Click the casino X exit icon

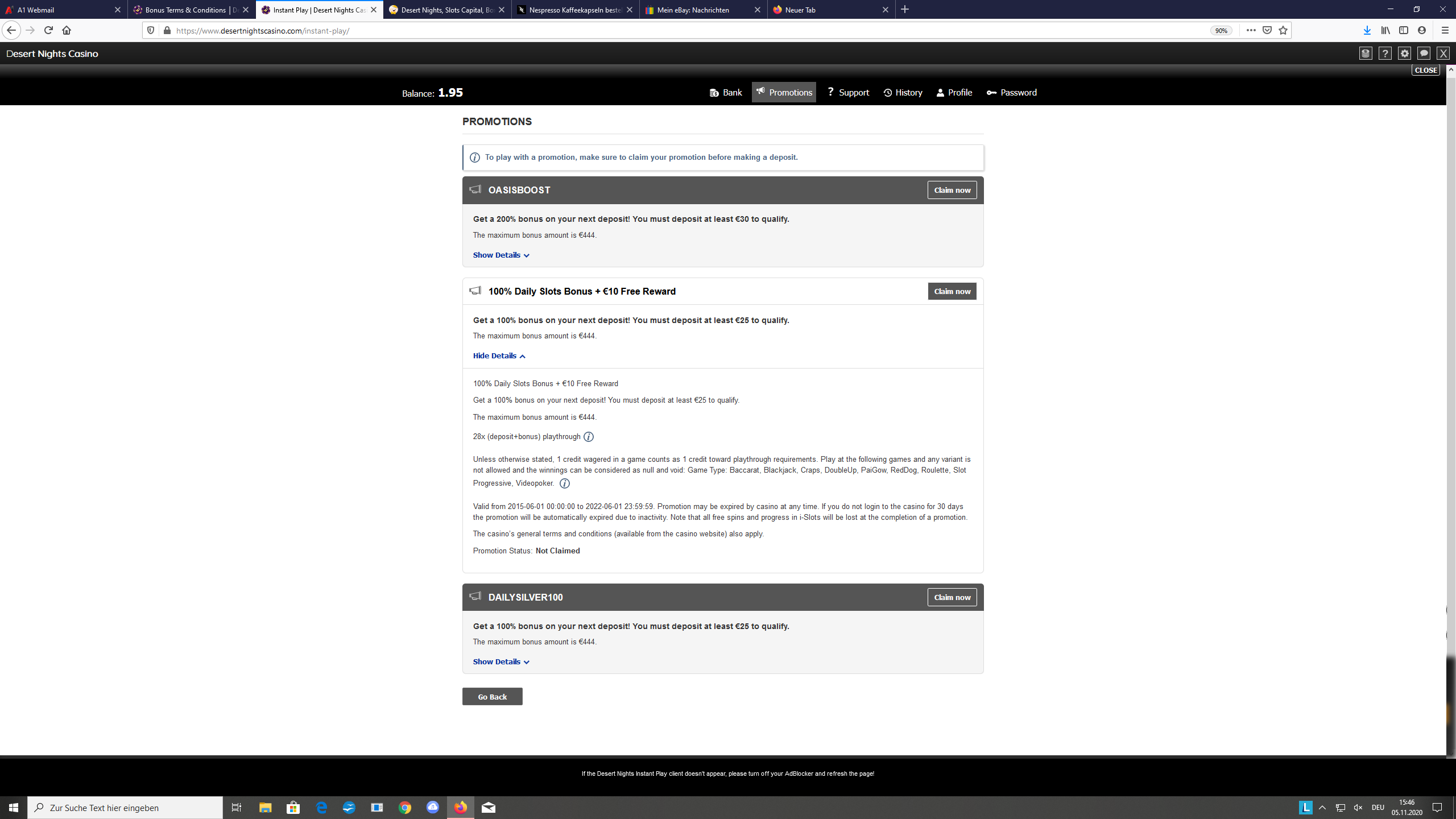(x=1443, y=53)
